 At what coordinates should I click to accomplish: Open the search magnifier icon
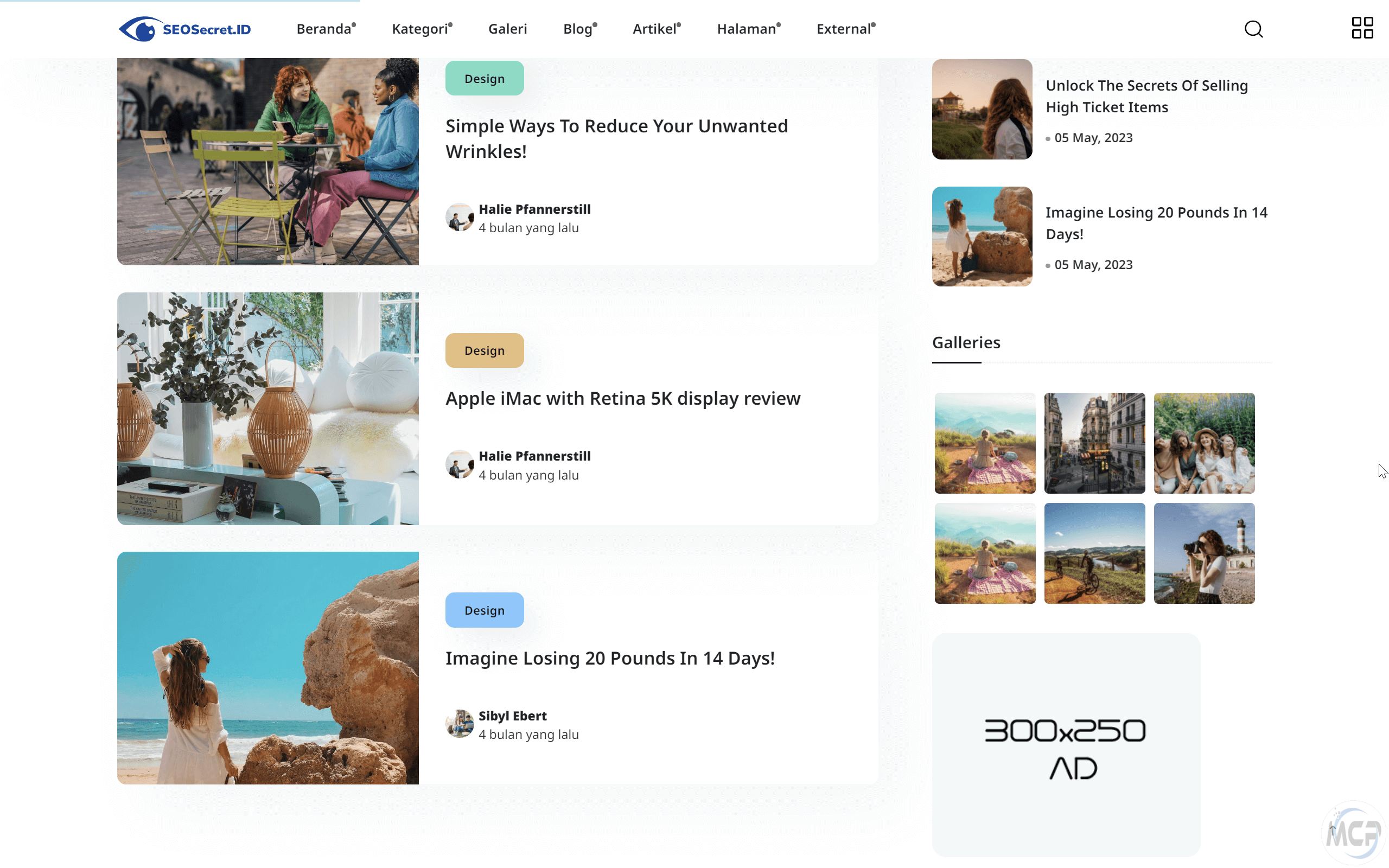point(1253,29)
